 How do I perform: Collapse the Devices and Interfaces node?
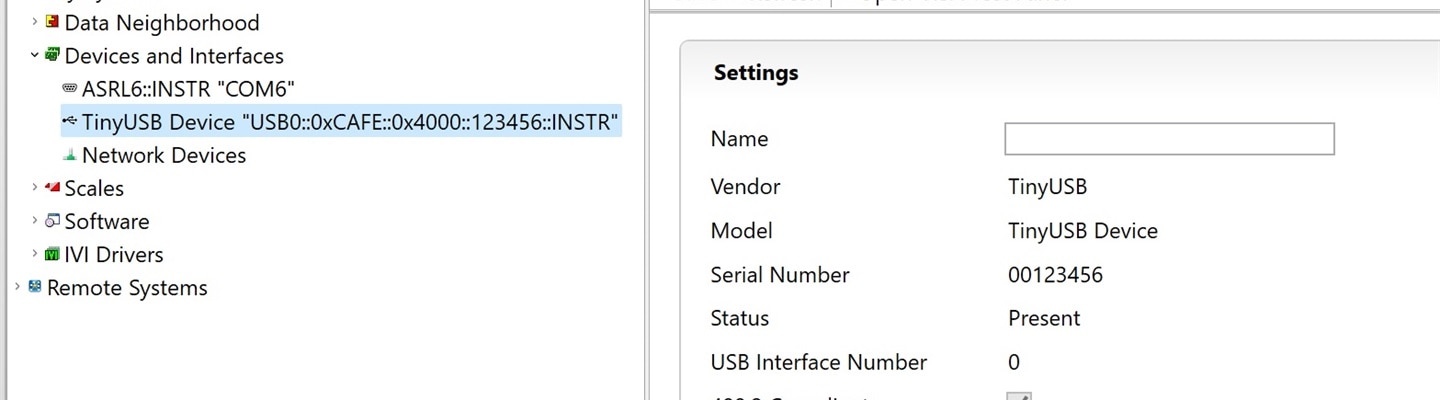pos(35,55)
